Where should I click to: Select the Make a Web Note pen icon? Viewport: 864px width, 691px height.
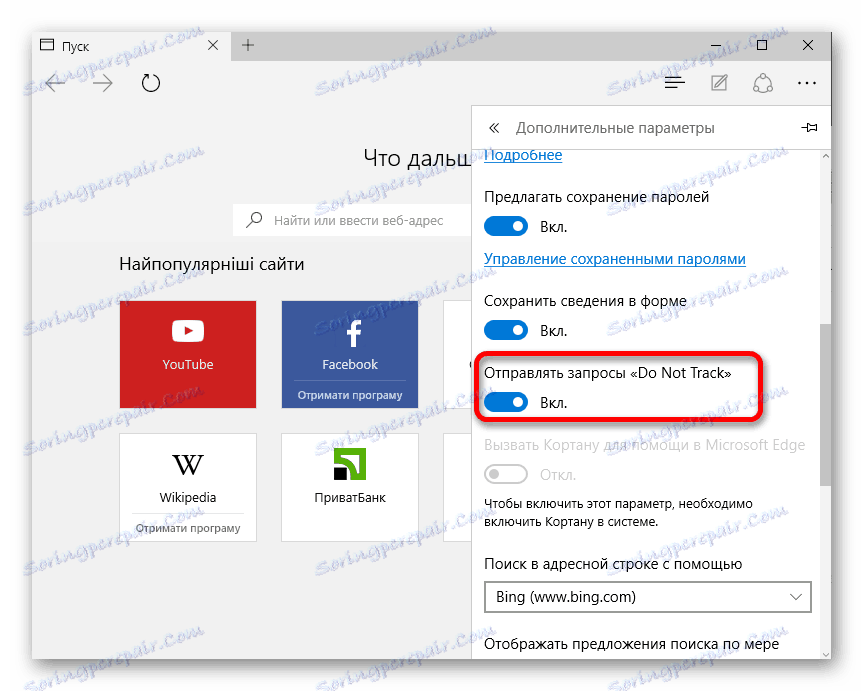(x=719, y=83)
